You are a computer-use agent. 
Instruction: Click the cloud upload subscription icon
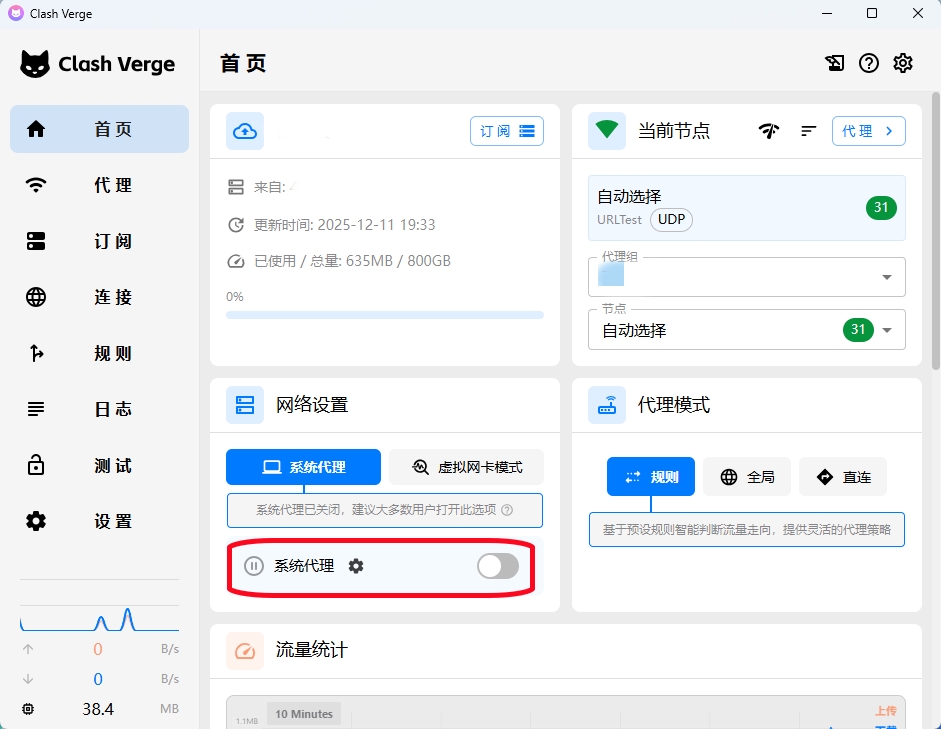coord(245,131)
